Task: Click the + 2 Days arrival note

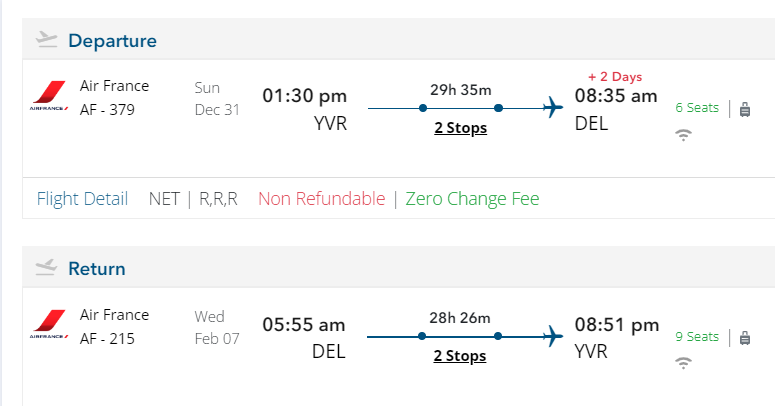Action: tap(615, 77)
